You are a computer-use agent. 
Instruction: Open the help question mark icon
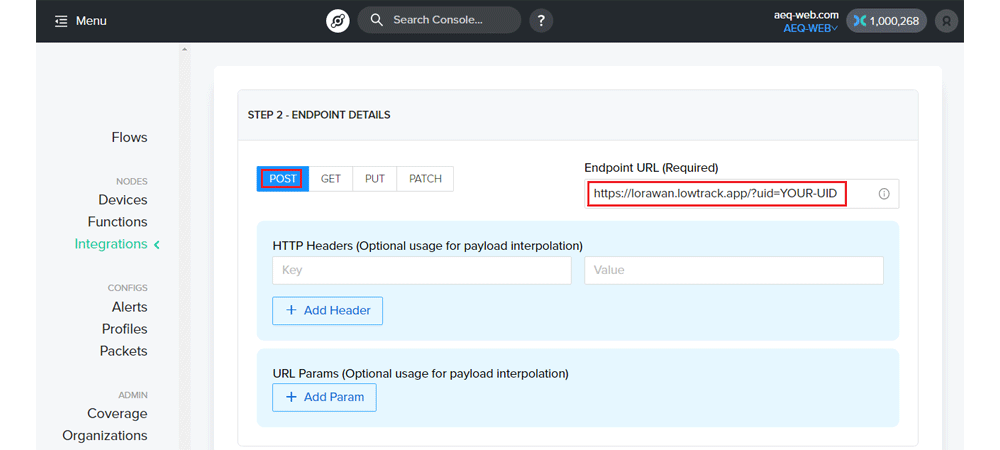[541, 20]
